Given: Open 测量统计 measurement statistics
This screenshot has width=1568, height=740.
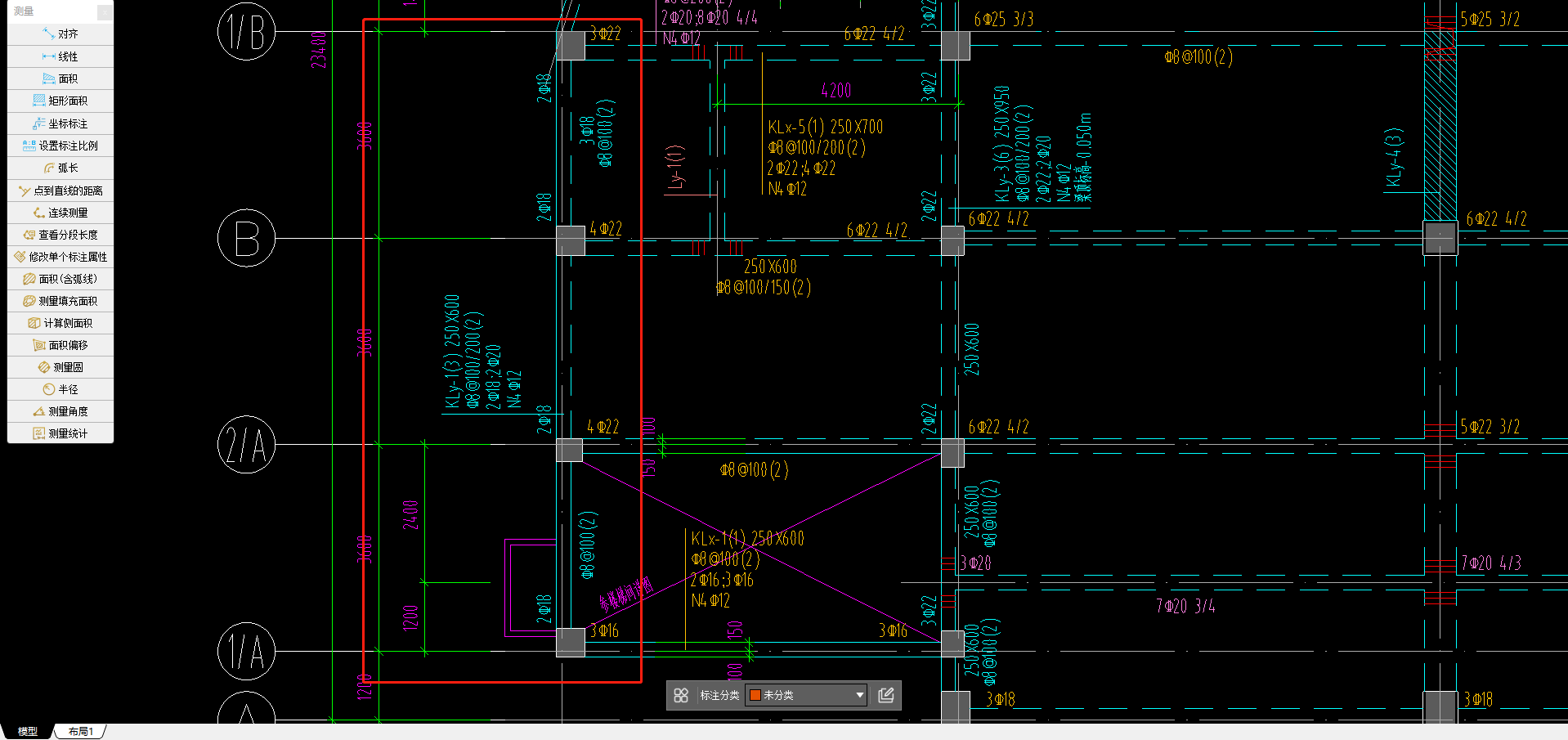Looking at the screenshot, I should 60,433.
